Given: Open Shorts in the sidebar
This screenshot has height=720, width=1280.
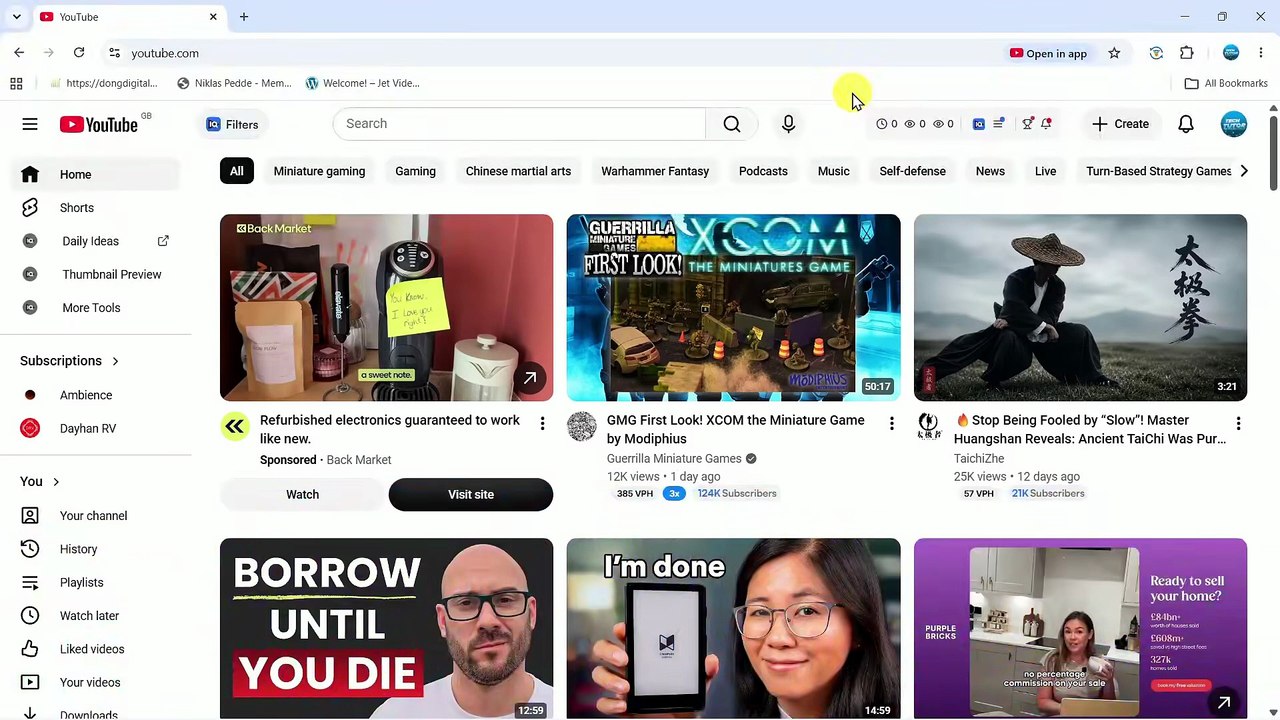Looking at the screenshot, I should (96, 208).
